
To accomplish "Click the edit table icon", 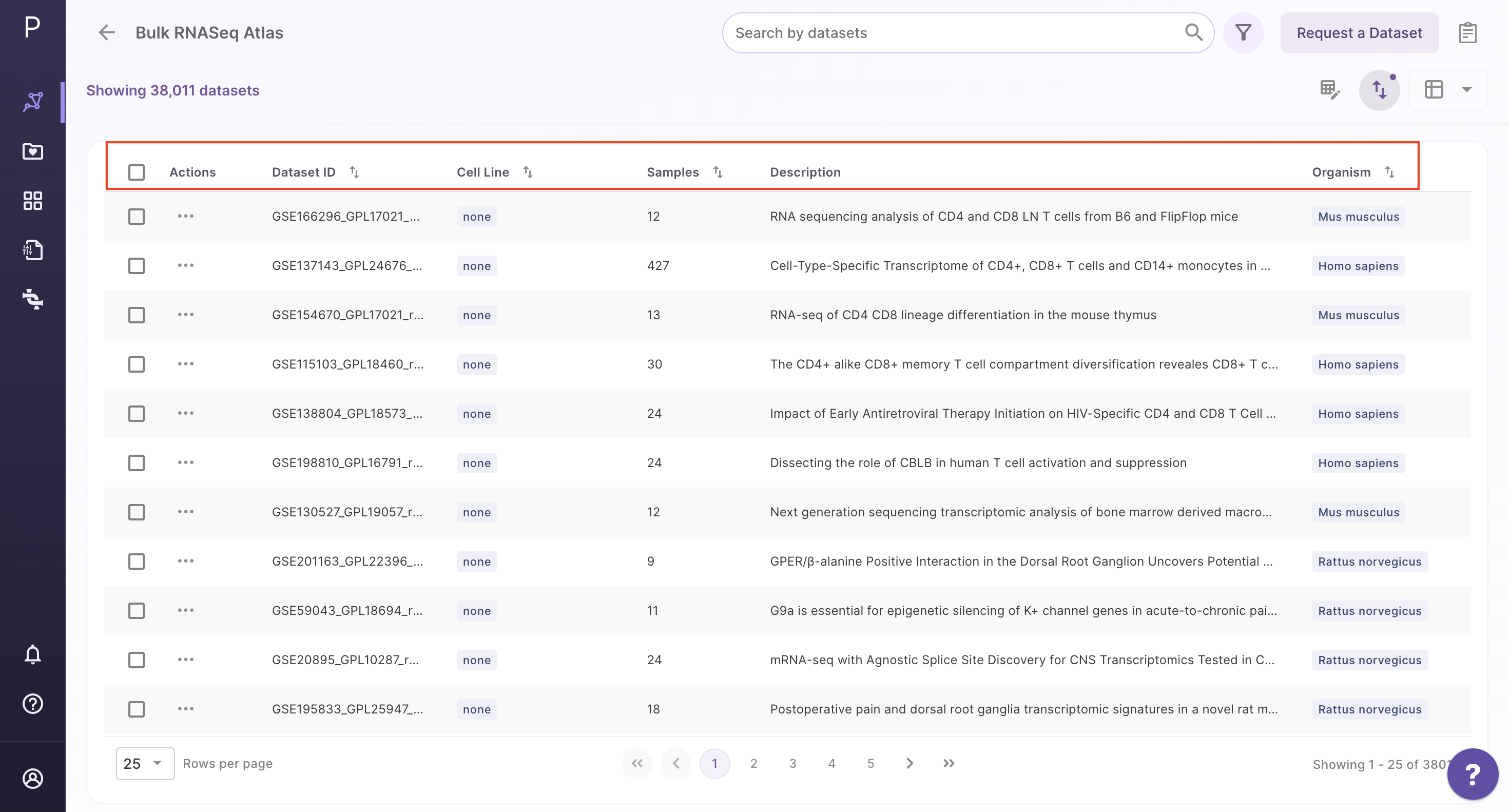I will 1330,90.
